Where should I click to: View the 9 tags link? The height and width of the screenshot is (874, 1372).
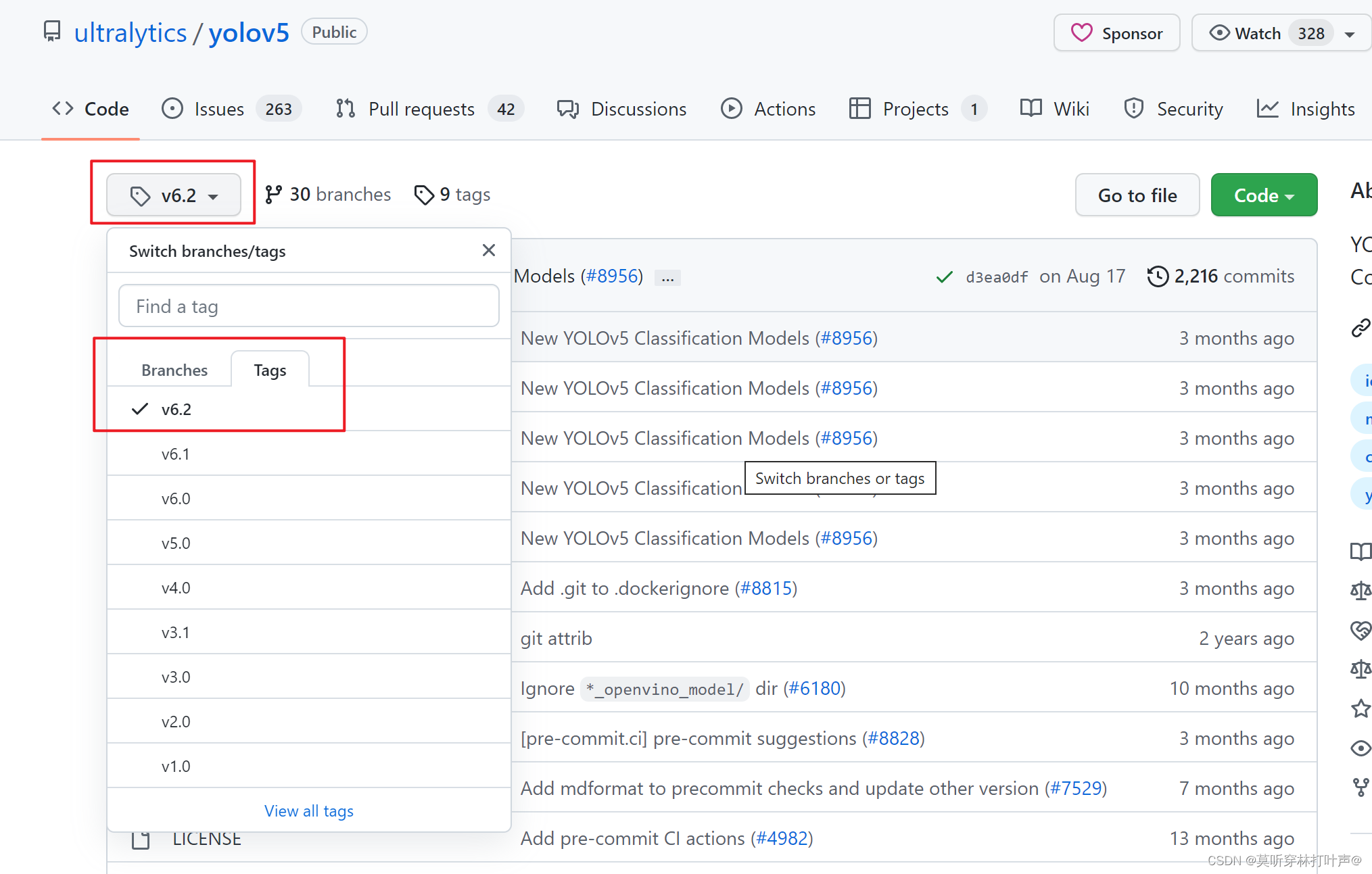tap(452, 195)
